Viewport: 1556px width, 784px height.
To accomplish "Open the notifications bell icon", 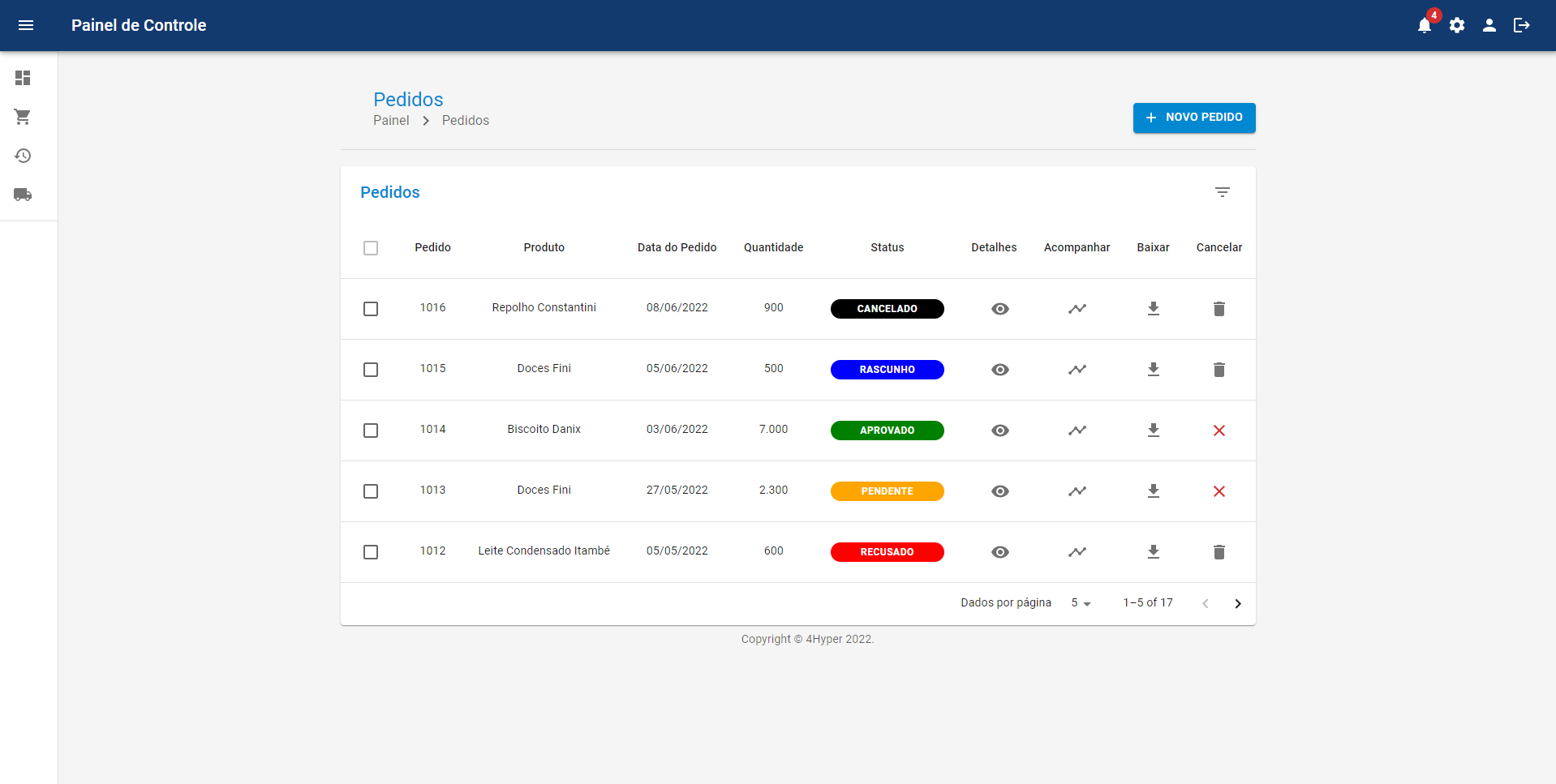I will 1425,25.
